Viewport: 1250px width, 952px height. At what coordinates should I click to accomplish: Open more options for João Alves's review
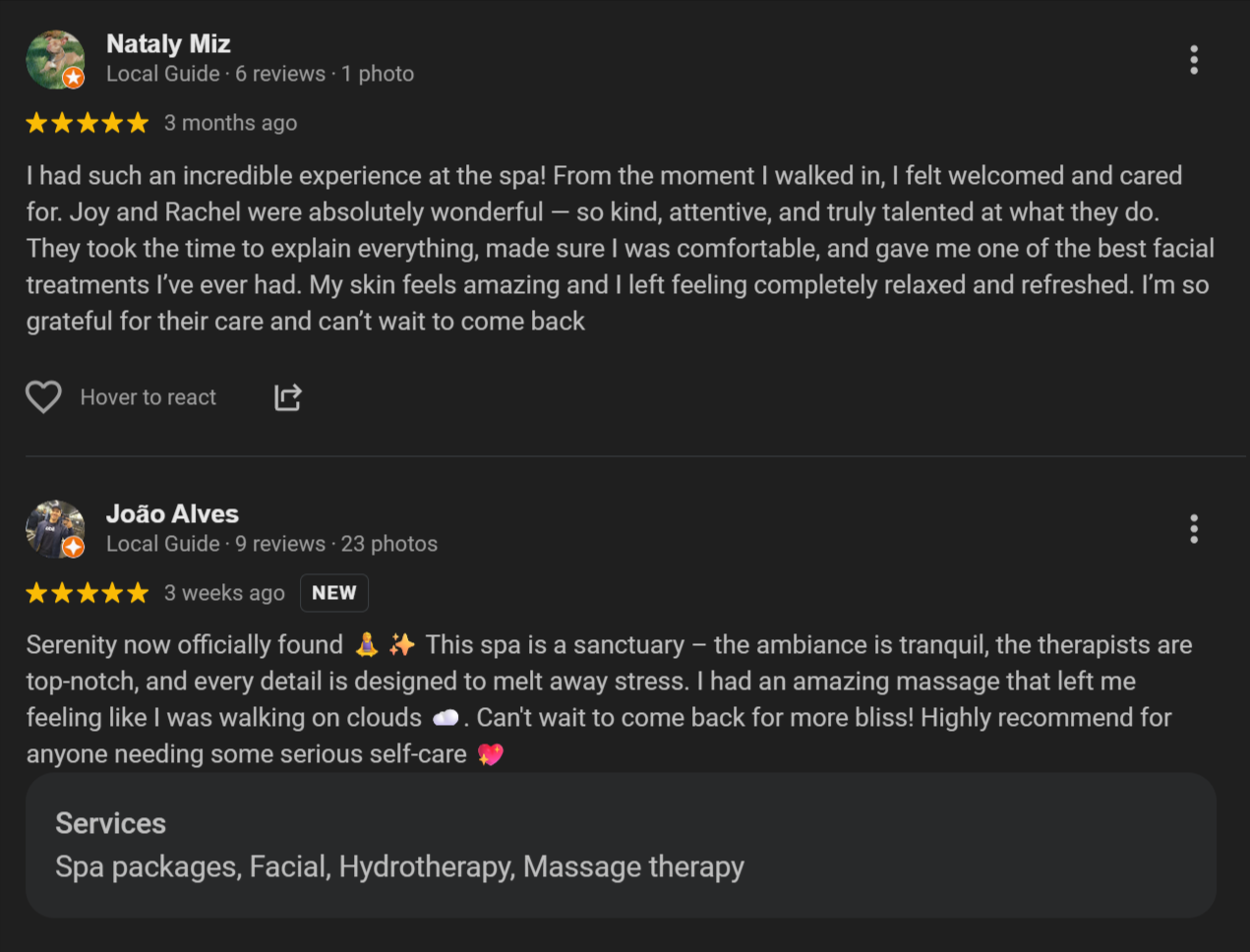coord(1194,529)
